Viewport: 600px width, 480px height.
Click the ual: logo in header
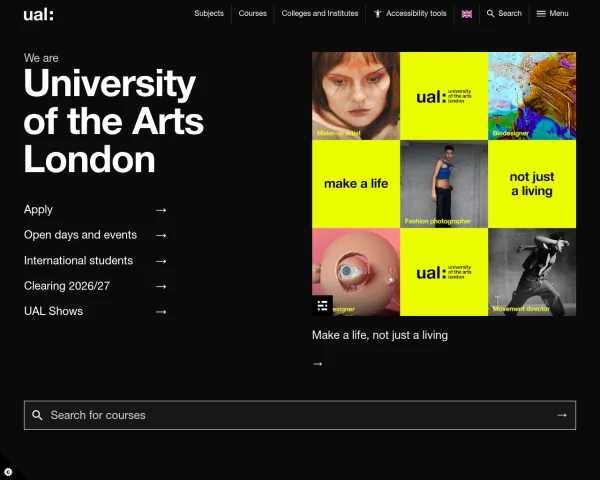[x=38, y=15]
